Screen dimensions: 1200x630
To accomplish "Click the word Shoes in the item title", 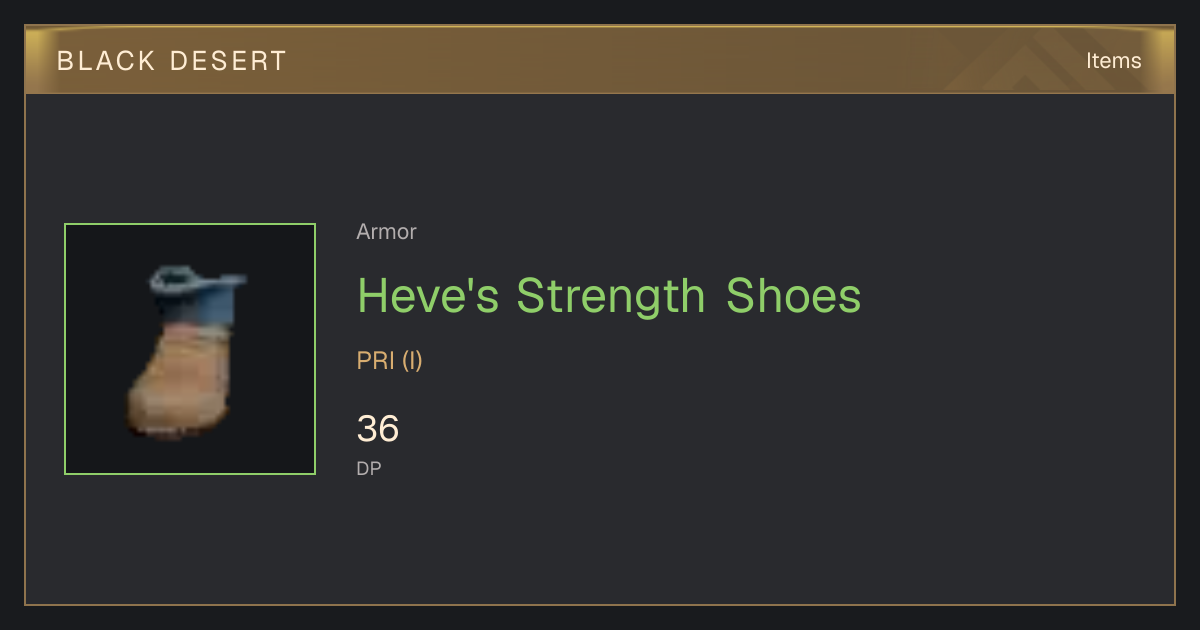I will coord(794,296).
